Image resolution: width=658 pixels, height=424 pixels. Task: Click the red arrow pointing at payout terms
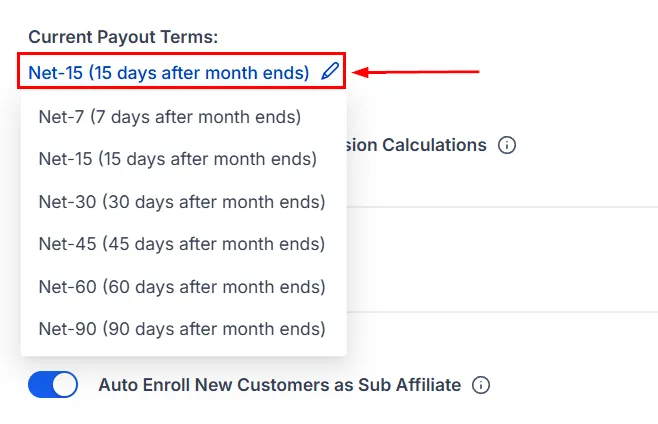[415, 72]
